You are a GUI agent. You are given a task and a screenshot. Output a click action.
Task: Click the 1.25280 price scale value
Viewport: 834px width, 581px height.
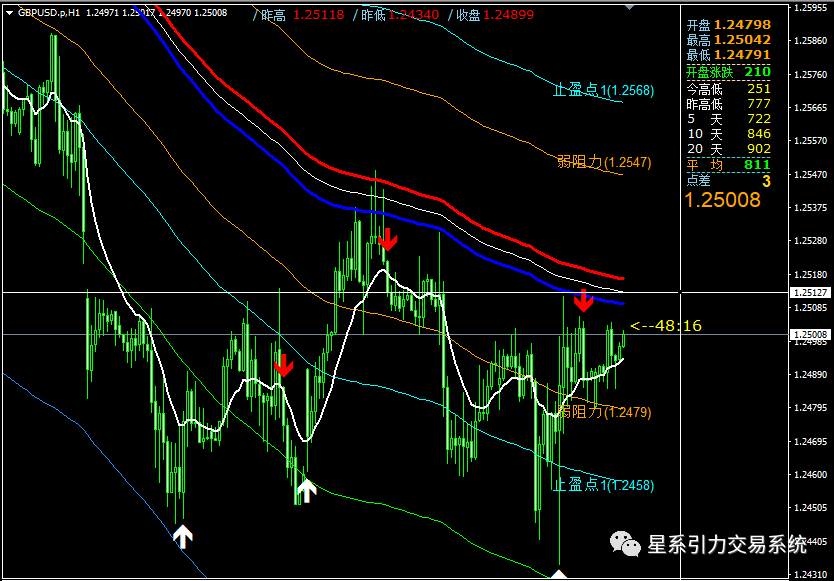[x=812, y=241]
